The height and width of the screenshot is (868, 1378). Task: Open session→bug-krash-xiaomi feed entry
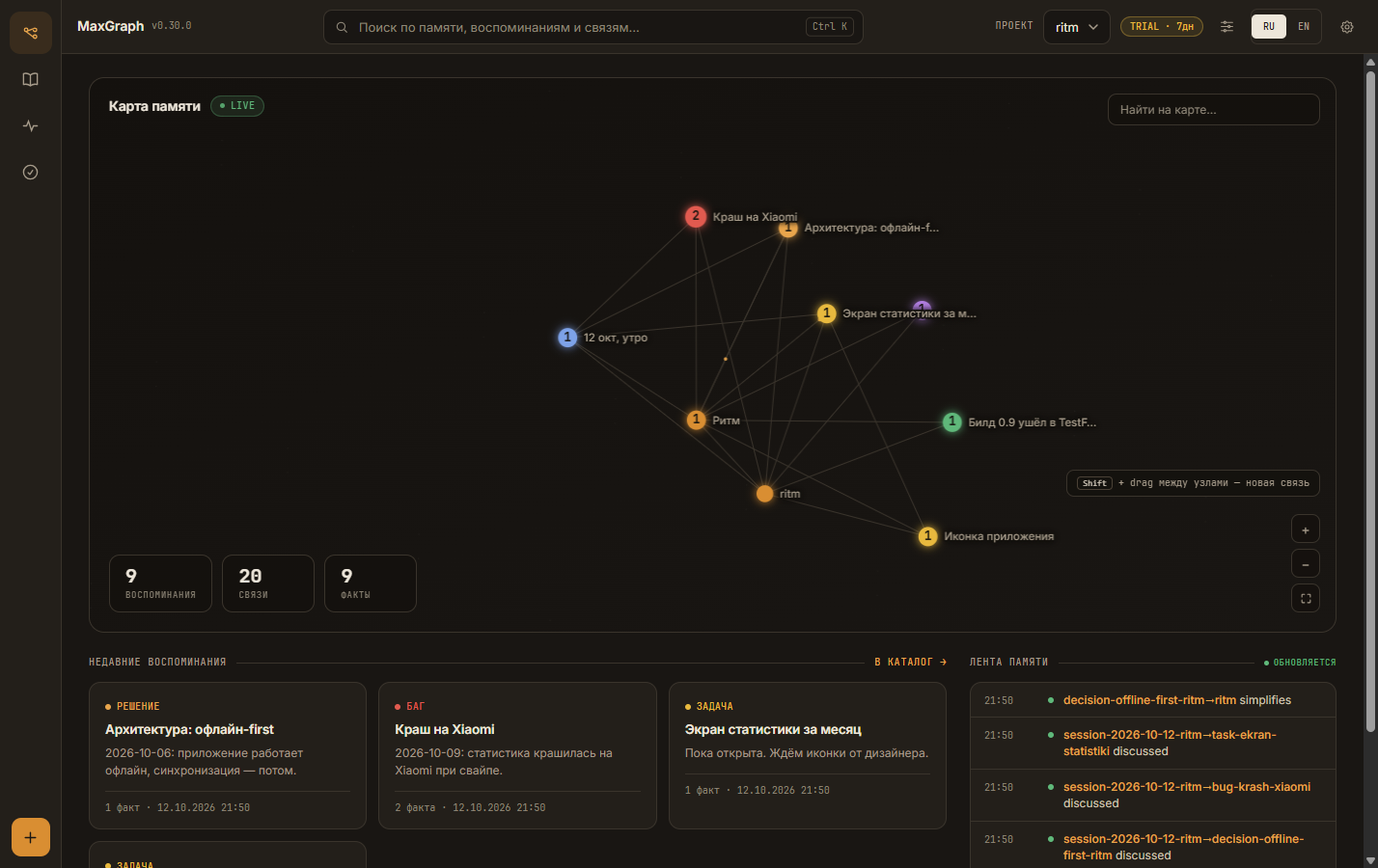1153,795
